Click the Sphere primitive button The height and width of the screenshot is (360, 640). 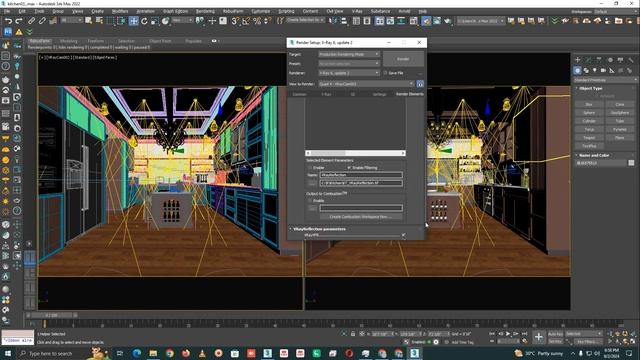589,113
